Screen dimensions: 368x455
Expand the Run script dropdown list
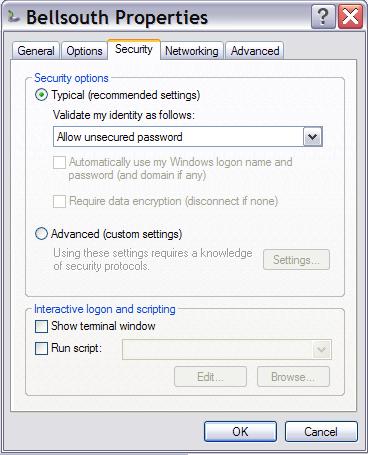pos(322,350)
